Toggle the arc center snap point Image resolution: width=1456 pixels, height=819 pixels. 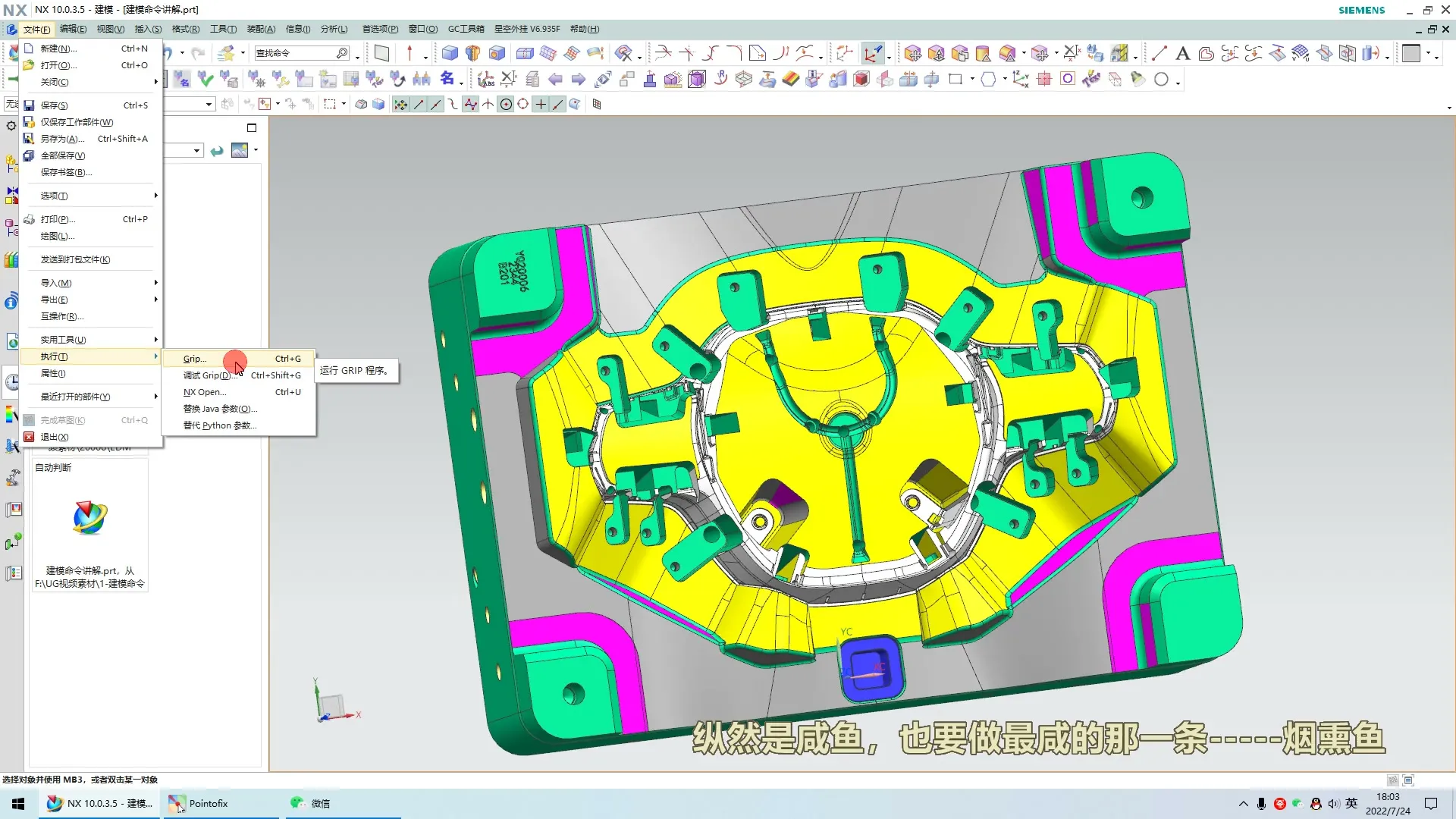click(x=506, y=105)
